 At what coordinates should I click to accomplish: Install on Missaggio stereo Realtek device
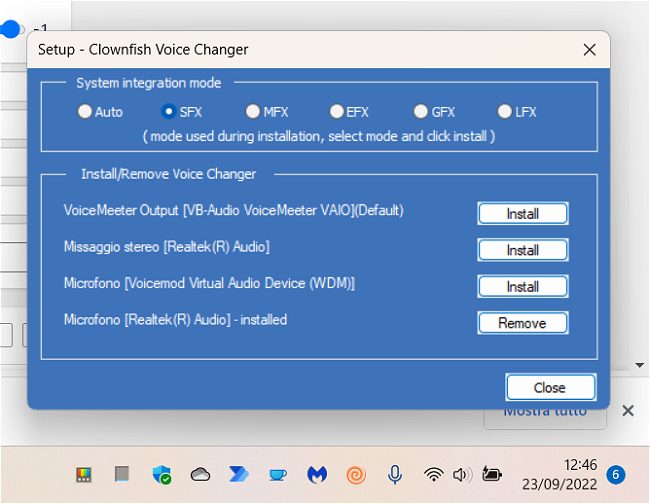coord(523,250)
